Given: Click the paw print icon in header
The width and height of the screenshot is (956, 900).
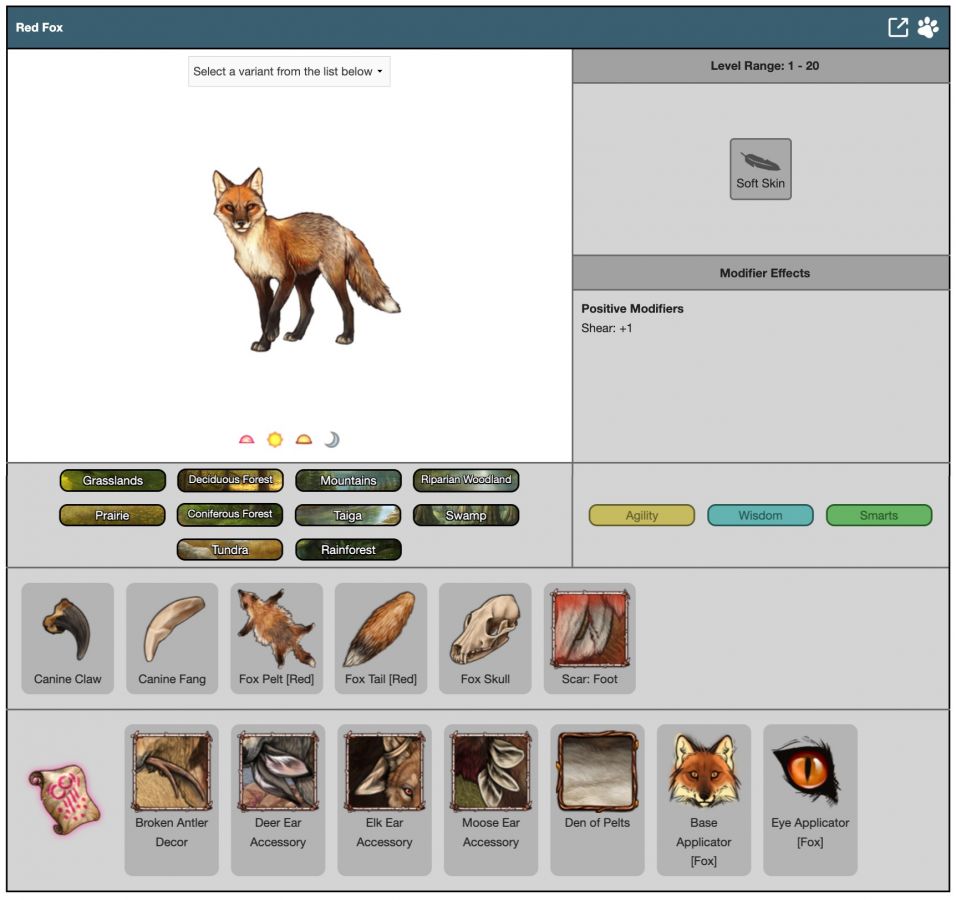Looking at the screenshot, I should pos(928,28).
